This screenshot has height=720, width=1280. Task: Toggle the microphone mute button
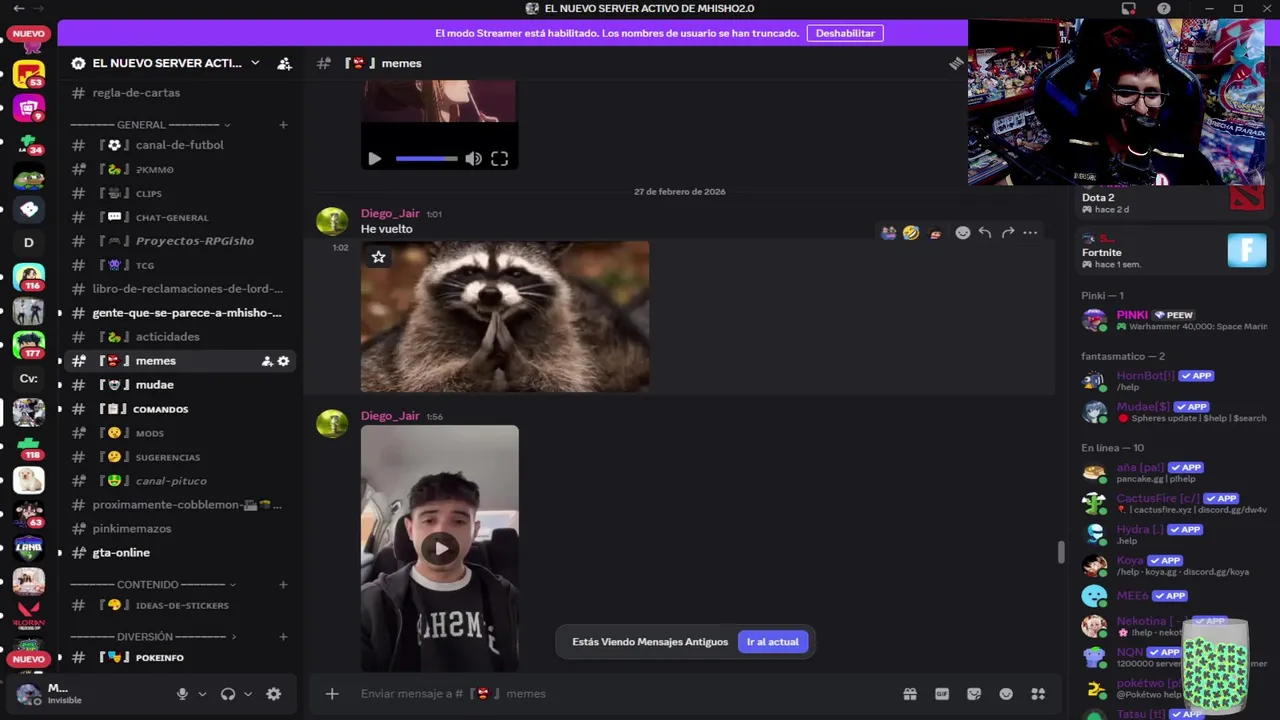pyautogui.click(x=182, y=694)
